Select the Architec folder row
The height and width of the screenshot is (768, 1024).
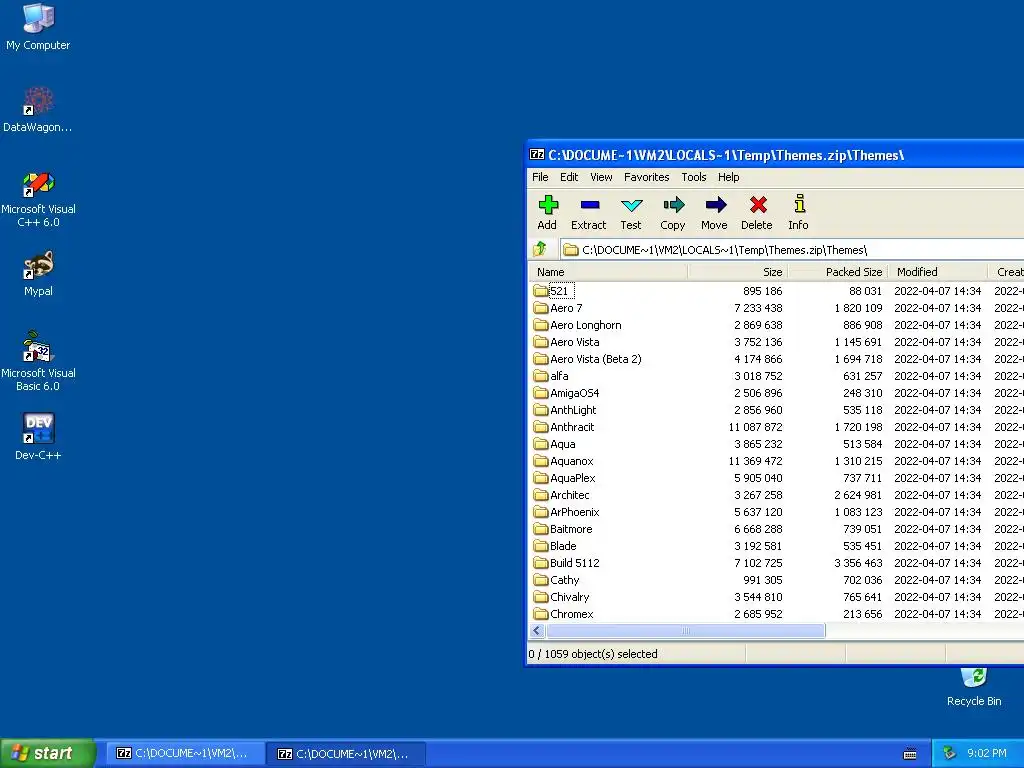click(x=776, y=495)
